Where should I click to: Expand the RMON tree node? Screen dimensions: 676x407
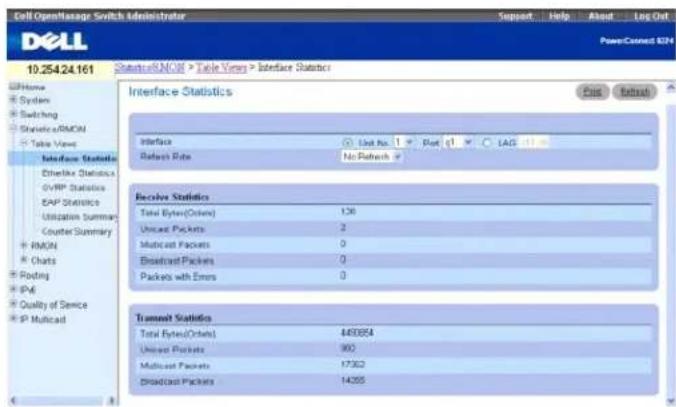tap(24, 245)
